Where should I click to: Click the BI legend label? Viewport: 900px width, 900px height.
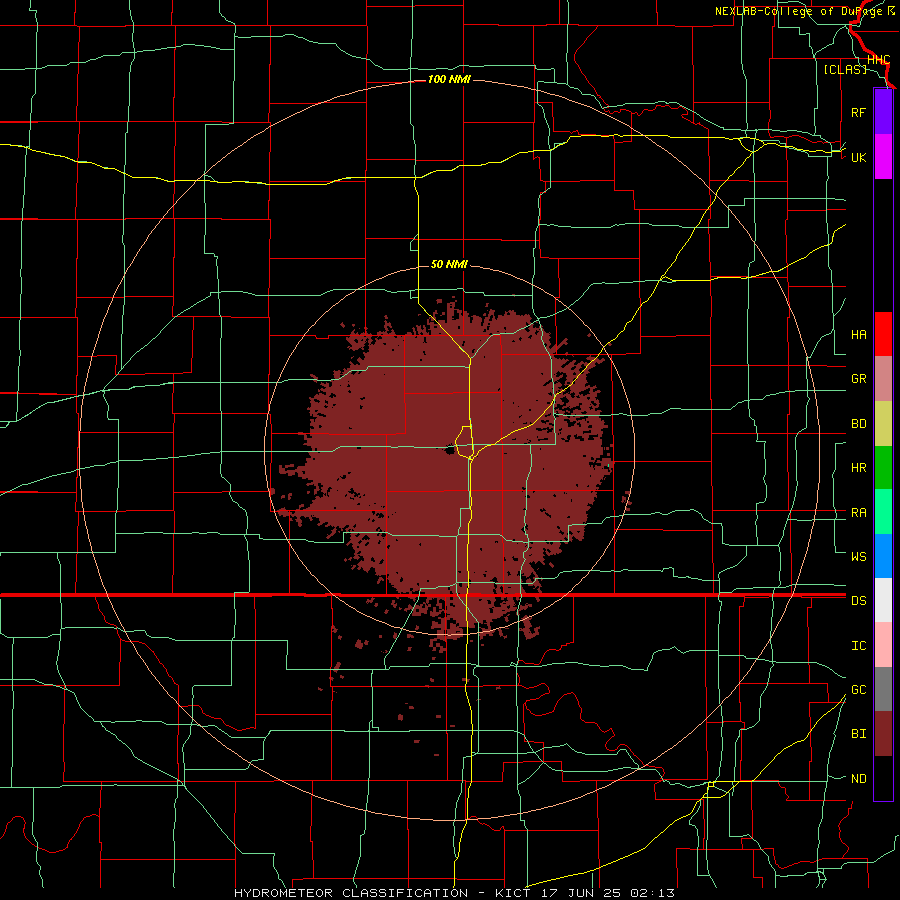click(x=858, y=734)
